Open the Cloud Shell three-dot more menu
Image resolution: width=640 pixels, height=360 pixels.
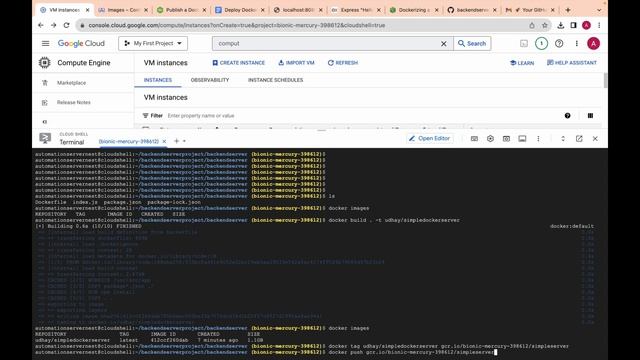coord(538,139)
